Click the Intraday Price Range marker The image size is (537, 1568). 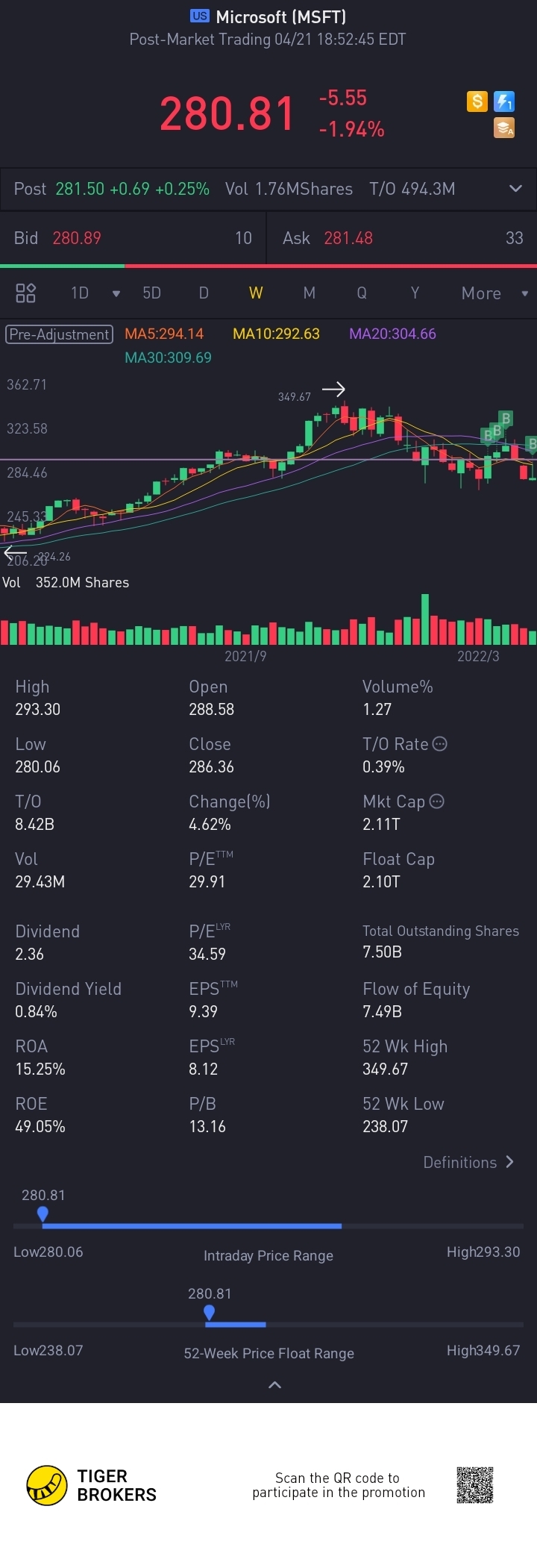tap(43, 1214)
